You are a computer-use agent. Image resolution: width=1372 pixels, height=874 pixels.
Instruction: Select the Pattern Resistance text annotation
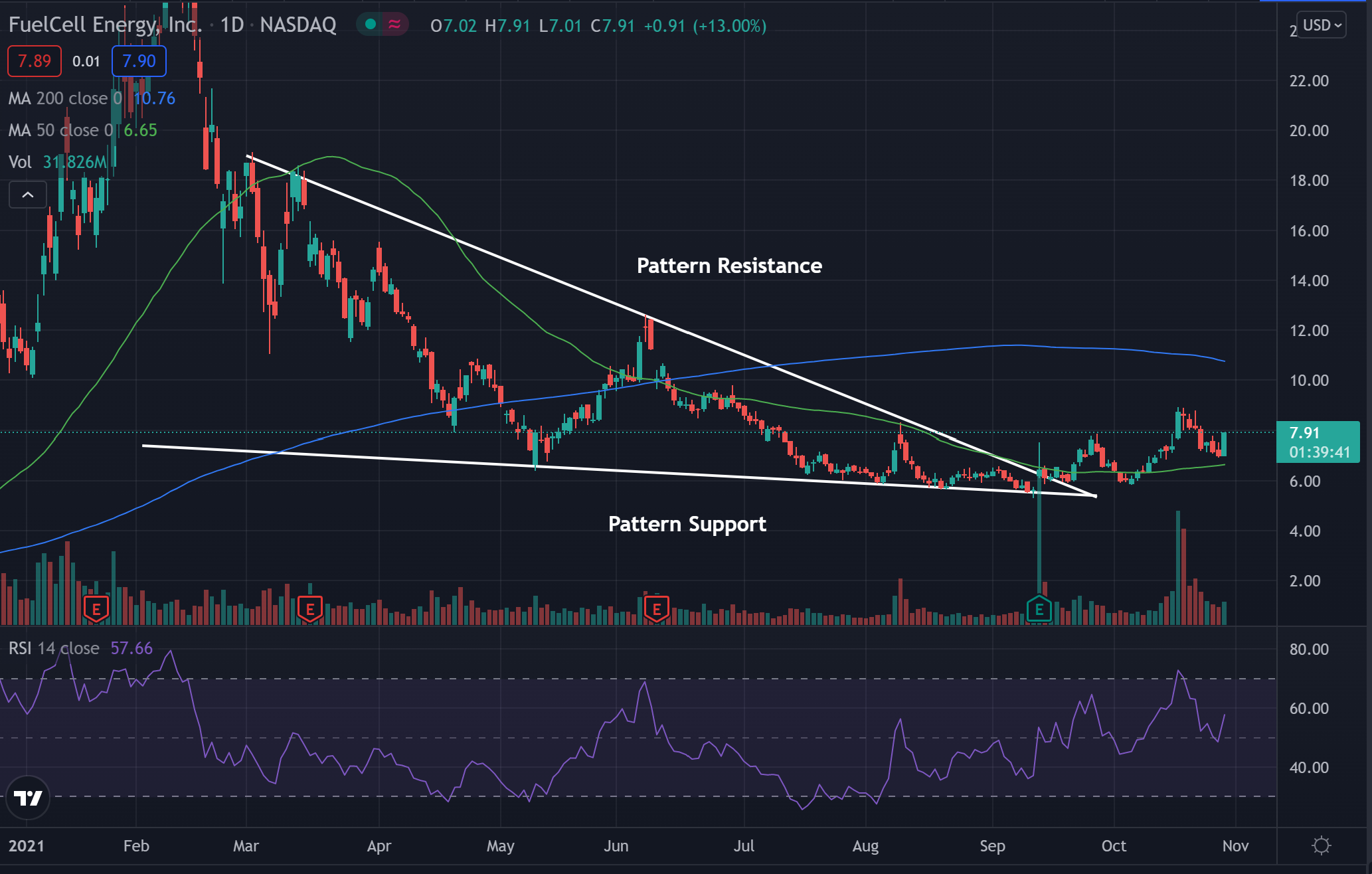pyautogui.click(x=729, y=266)
